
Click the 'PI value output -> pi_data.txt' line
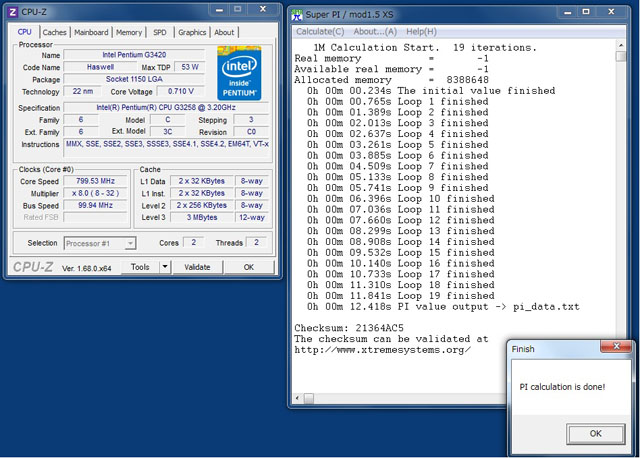click(443, 307)
